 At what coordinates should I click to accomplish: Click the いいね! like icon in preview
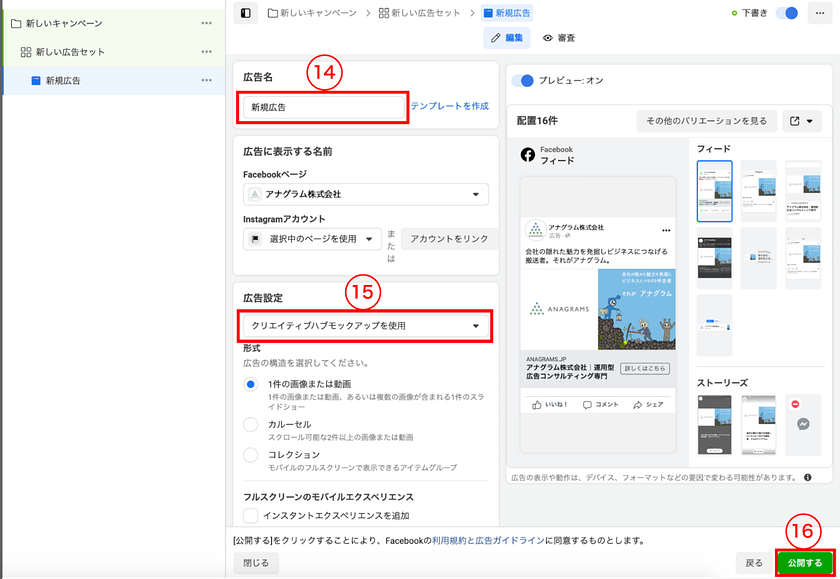537,405
